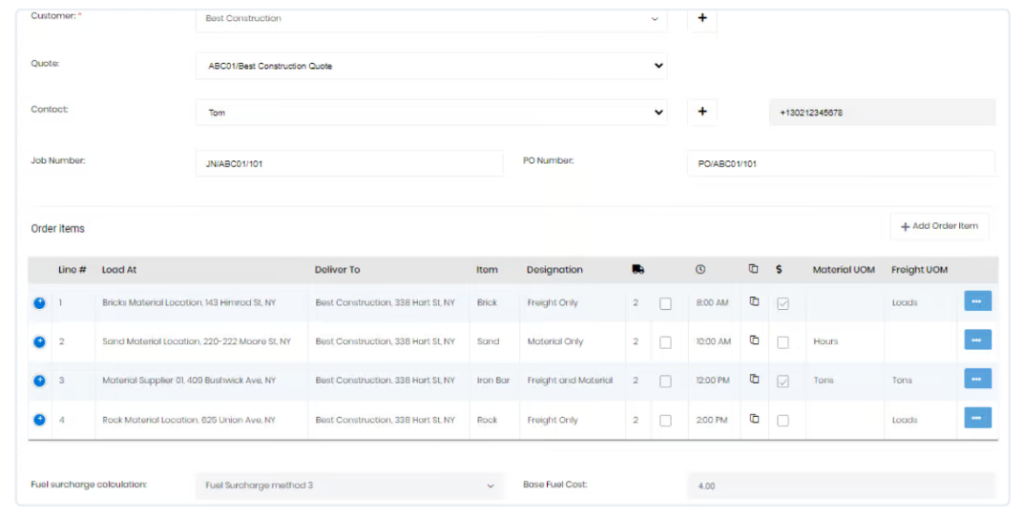Expand line 1 row details icon

[x=40, y=303]
